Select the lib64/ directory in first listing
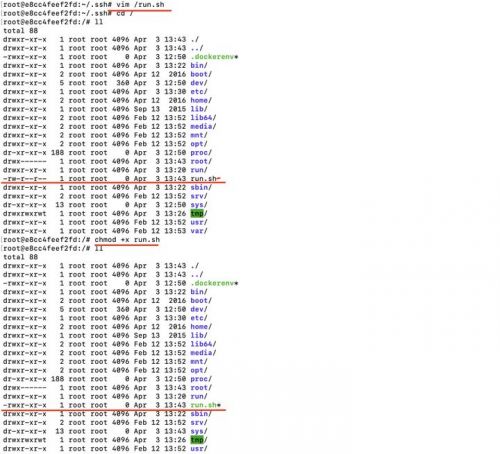 [x=203, y=118]
